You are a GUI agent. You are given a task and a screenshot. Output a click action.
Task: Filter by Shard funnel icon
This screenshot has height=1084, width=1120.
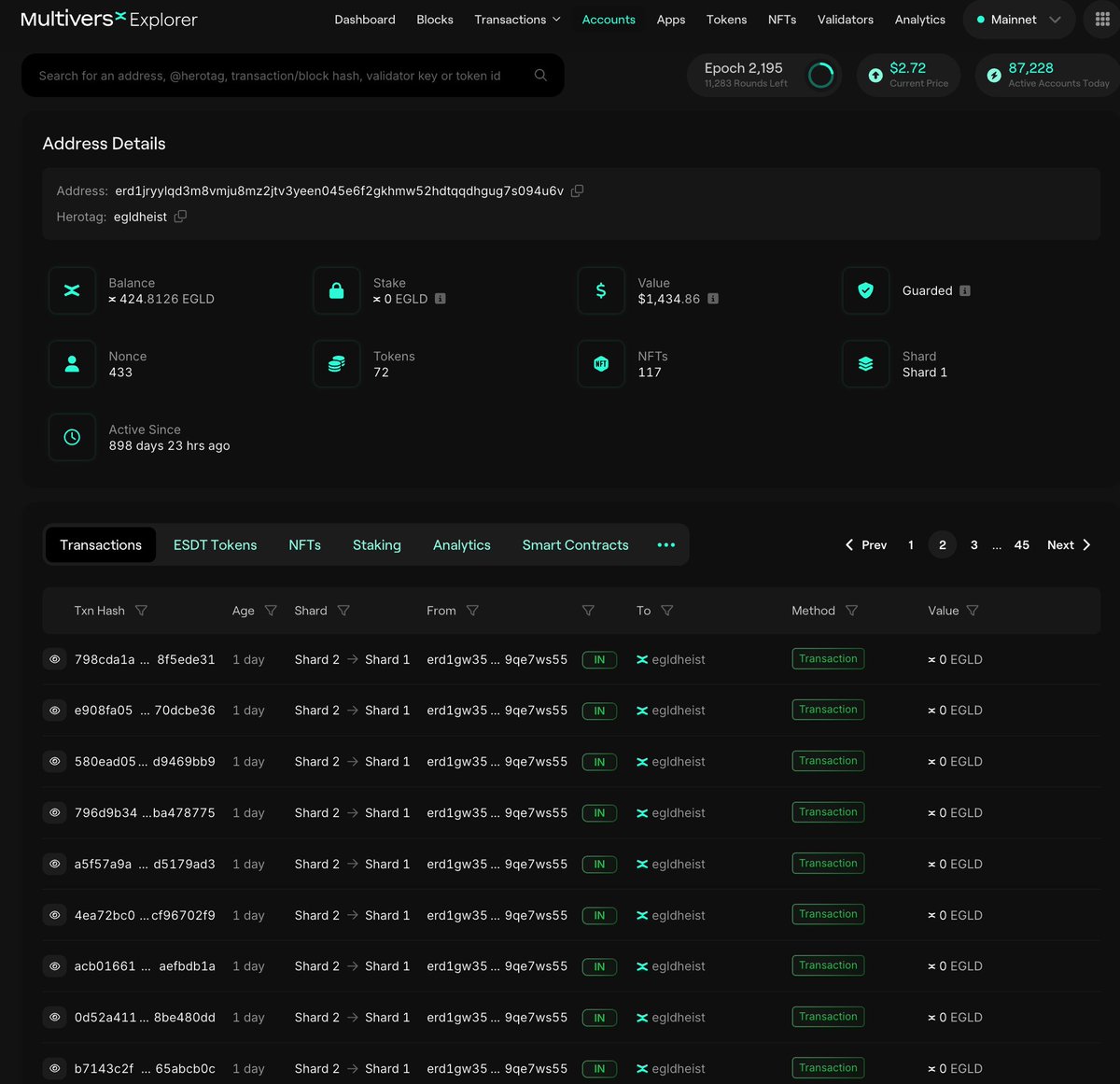343,611
